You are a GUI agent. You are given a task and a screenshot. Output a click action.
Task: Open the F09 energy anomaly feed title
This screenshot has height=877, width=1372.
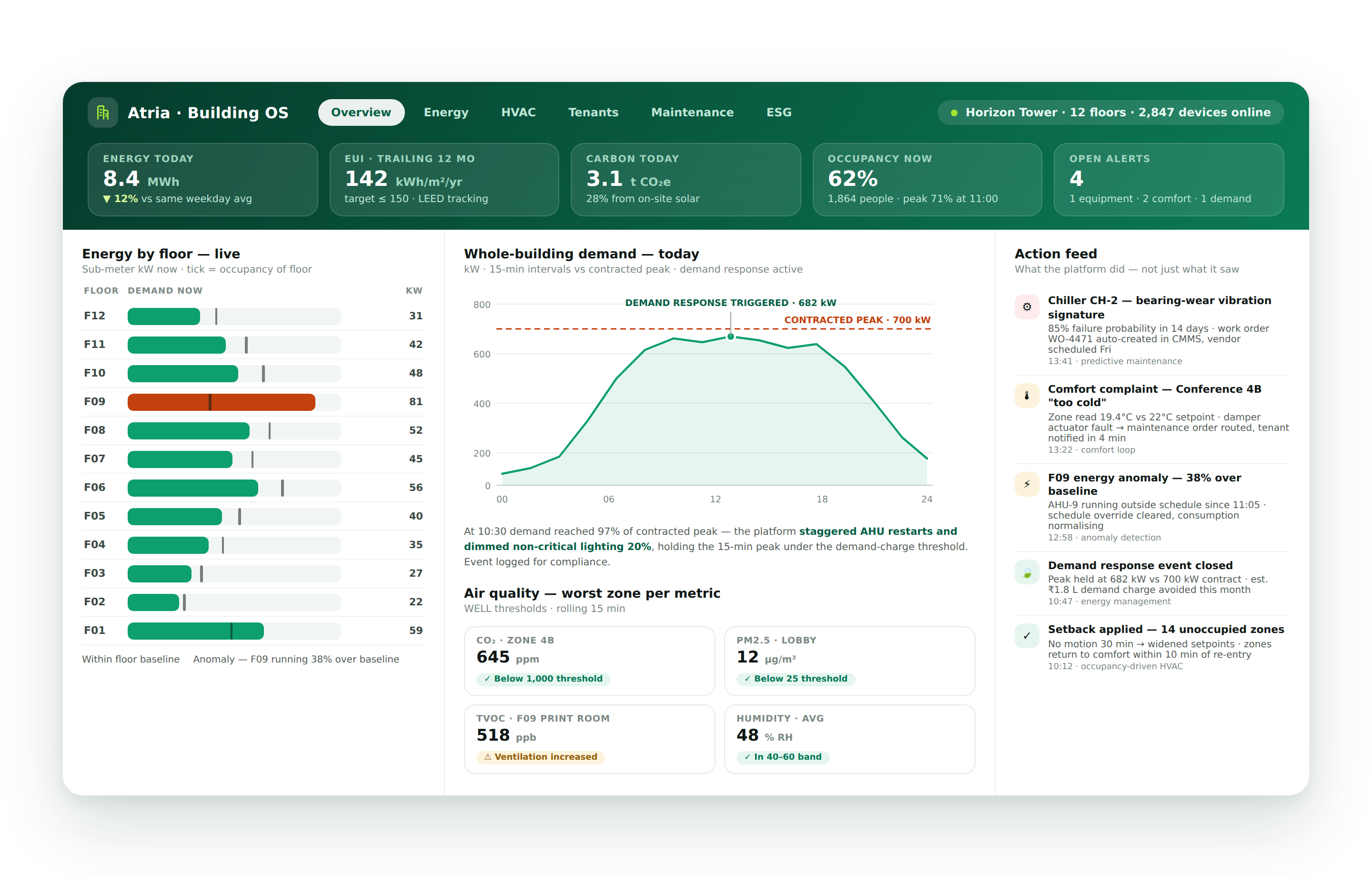(x=1145, y=484)
